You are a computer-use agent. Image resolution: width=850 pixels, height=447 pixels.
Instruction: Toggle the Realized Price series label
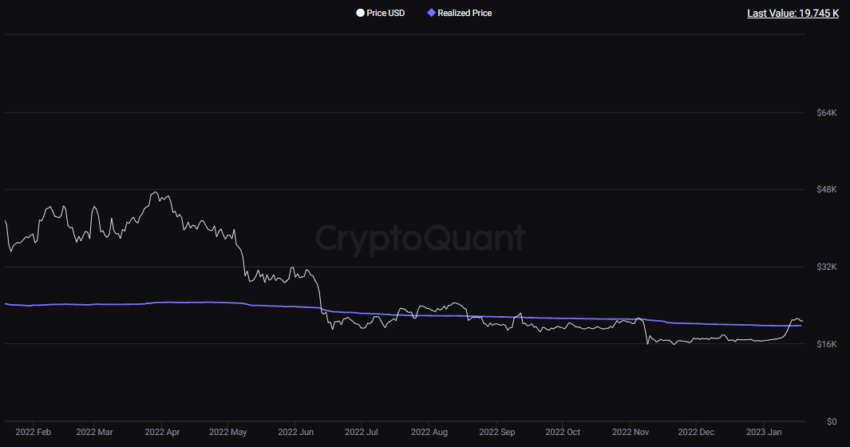point(465,13)
